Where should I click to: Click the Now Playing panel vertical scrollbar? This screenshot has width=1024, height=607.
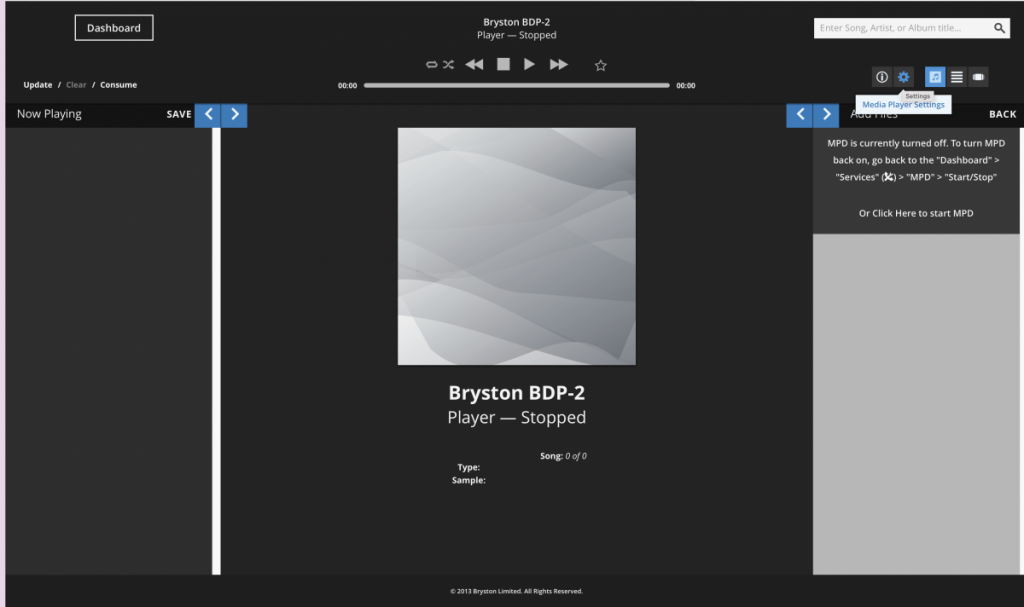[216, 351]
